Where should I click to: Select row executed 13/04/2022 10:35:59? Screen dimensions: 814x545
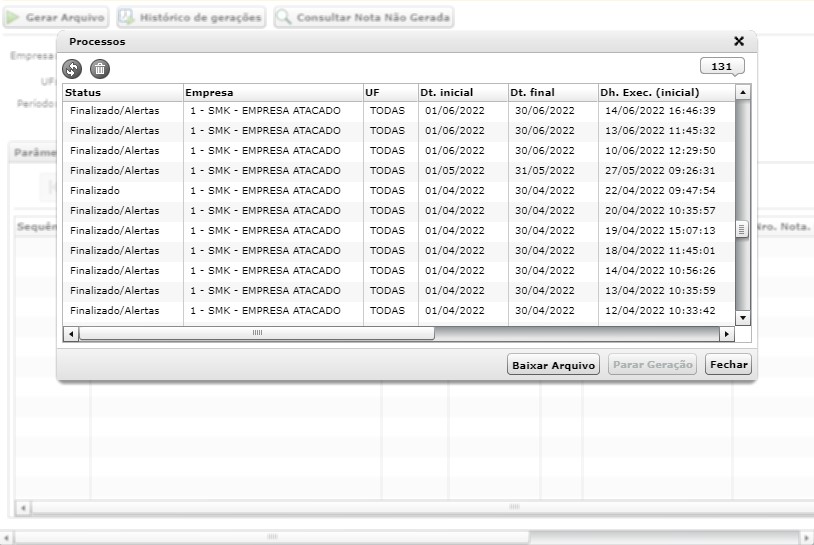pyautogui.click(x=399, y=291)
